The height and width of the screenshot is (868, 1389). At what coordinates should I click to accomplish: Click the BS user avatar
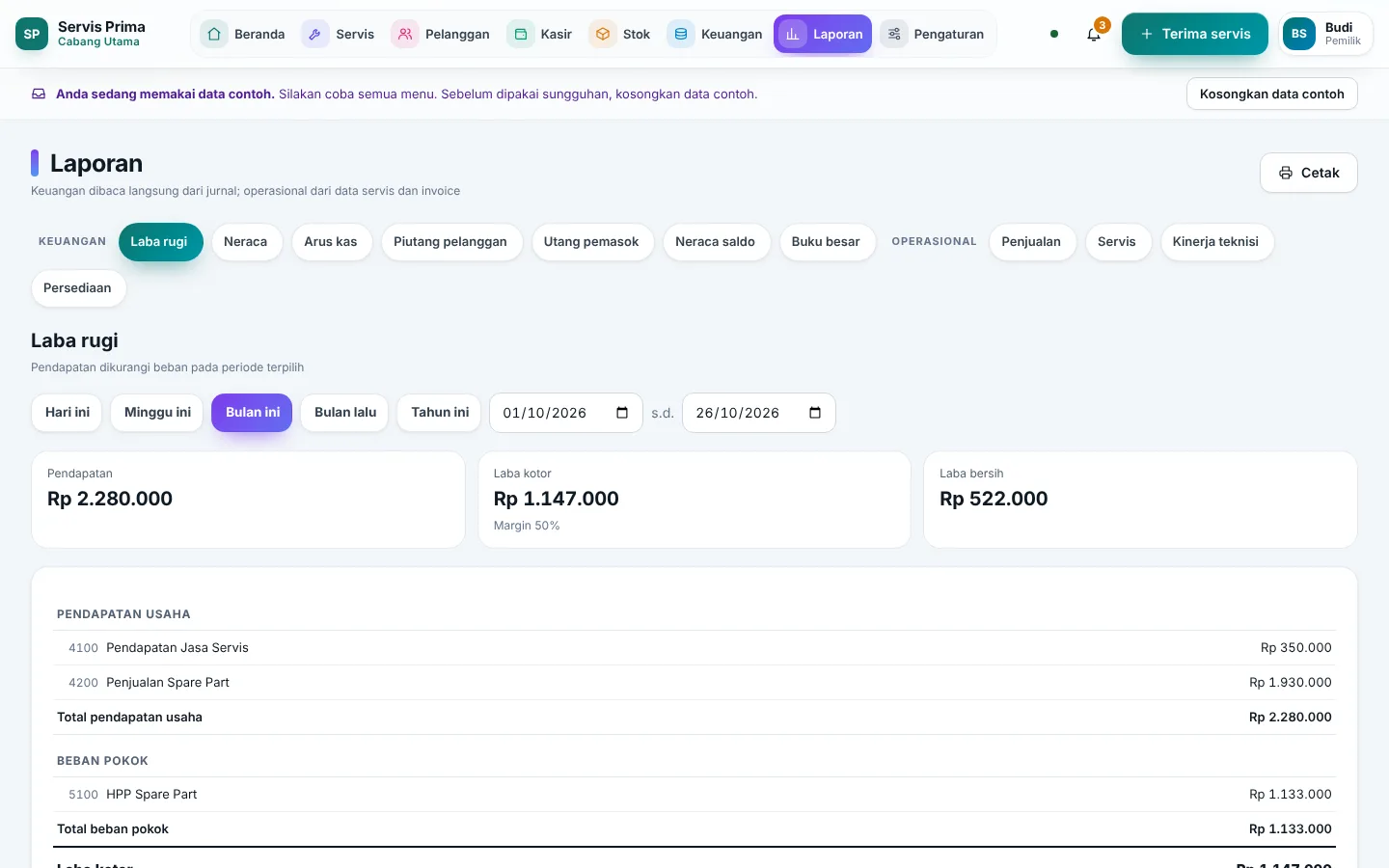[1299, 34]
